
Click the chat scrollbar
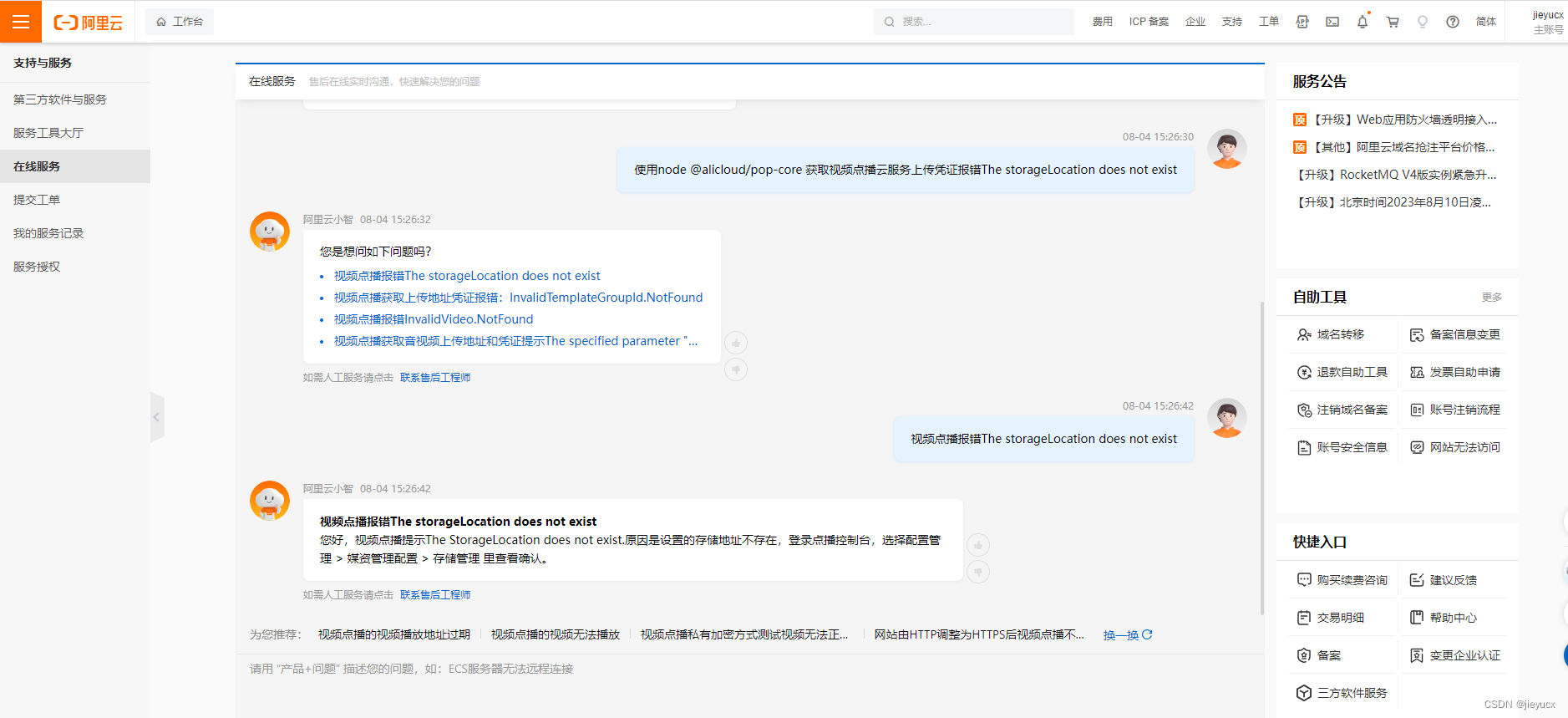click(x=1261, y=458)
